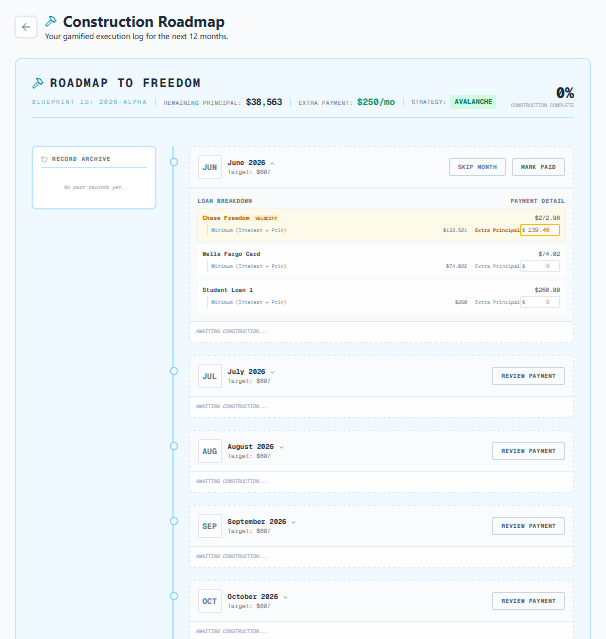Click the $272.98 Chase Freedom total

click(547, 218)
